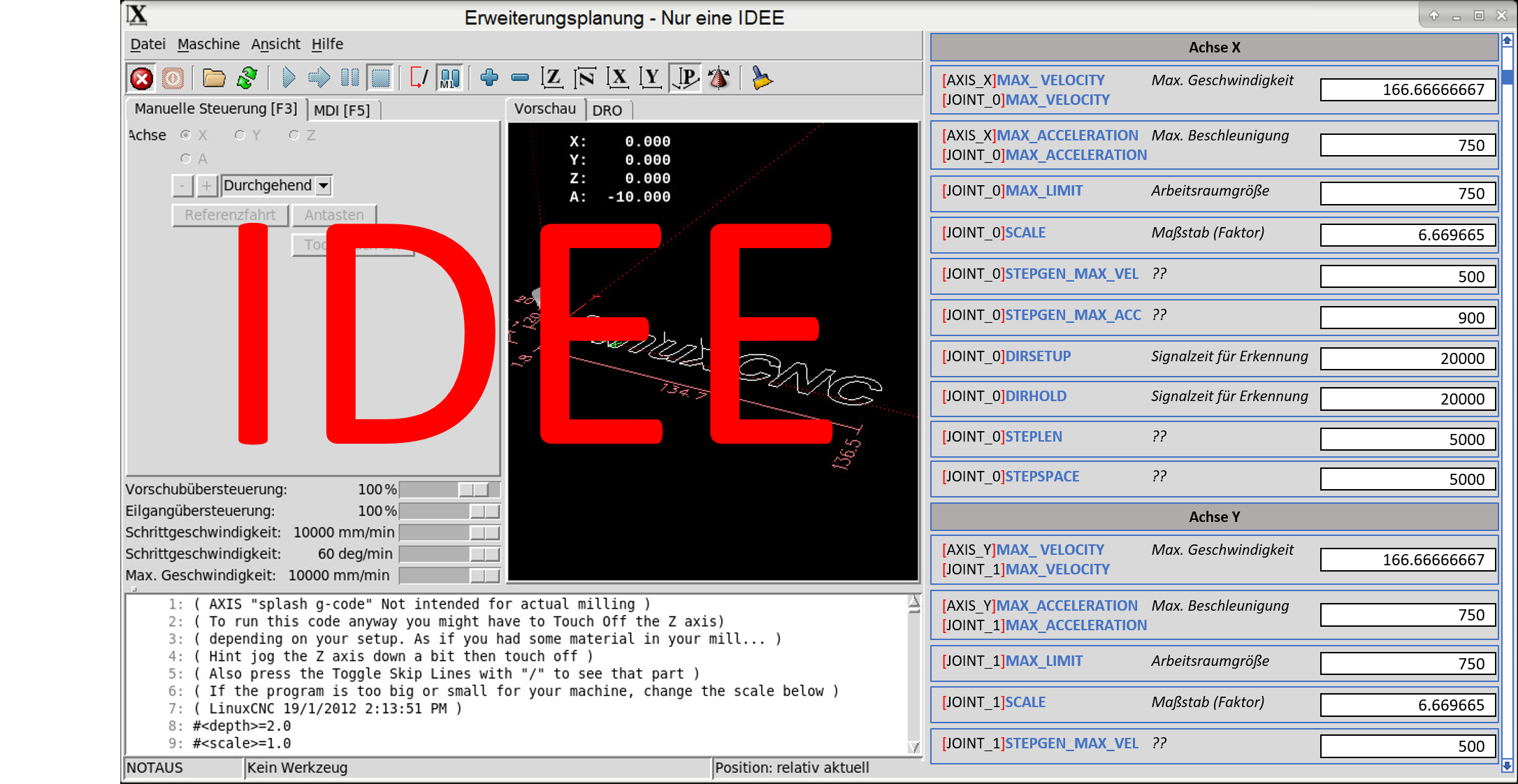Select axis Y radio button
This screenshot has height=784, width=1518.
[x=240, y=136]
